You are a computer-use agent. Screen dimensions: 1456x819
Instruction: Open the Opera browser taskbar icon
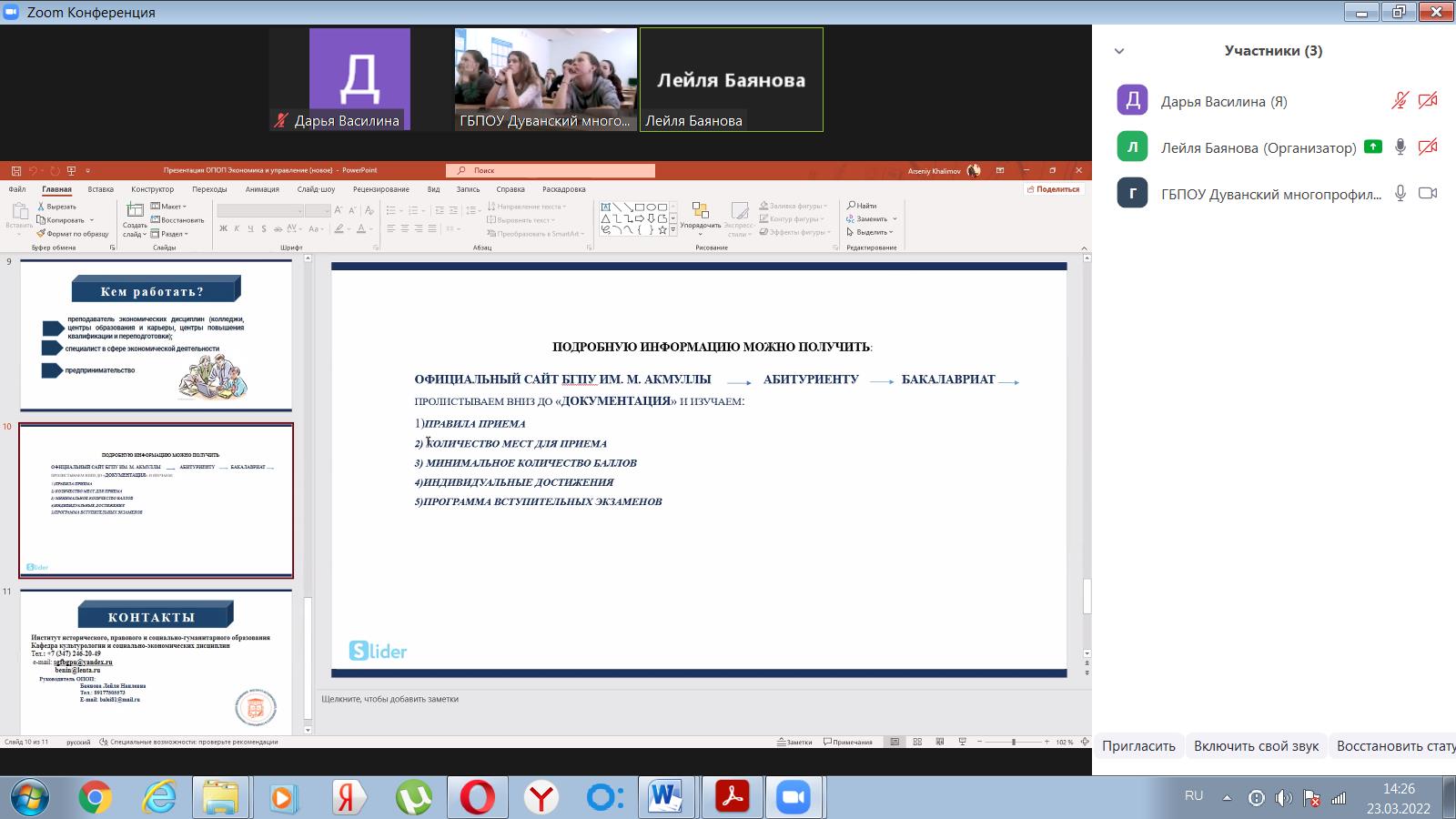point(477,798)
